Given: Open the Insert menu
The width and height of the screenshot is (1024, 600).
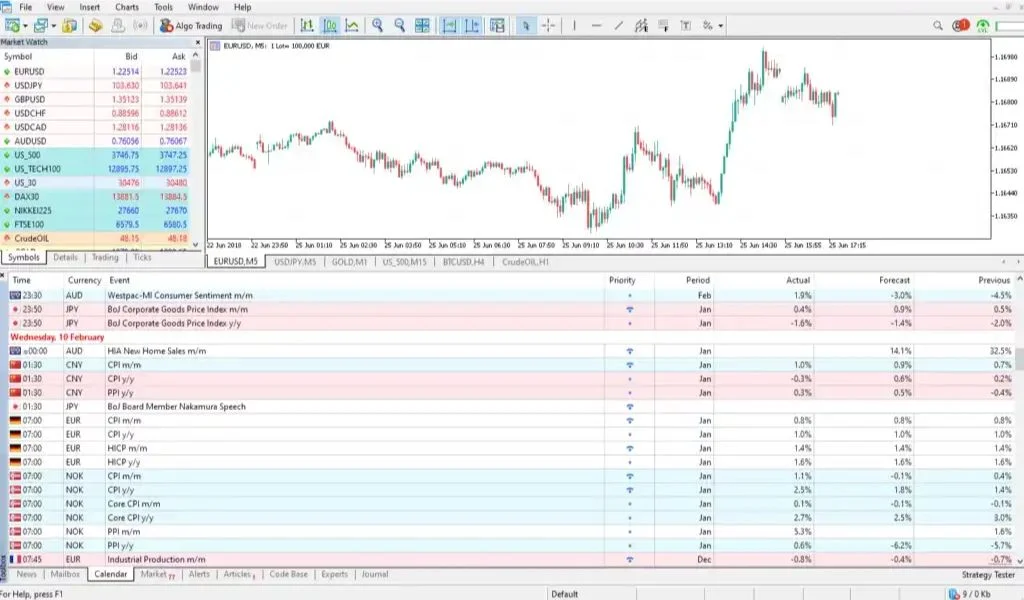Looking at the screenshot, I should (92, 7).
